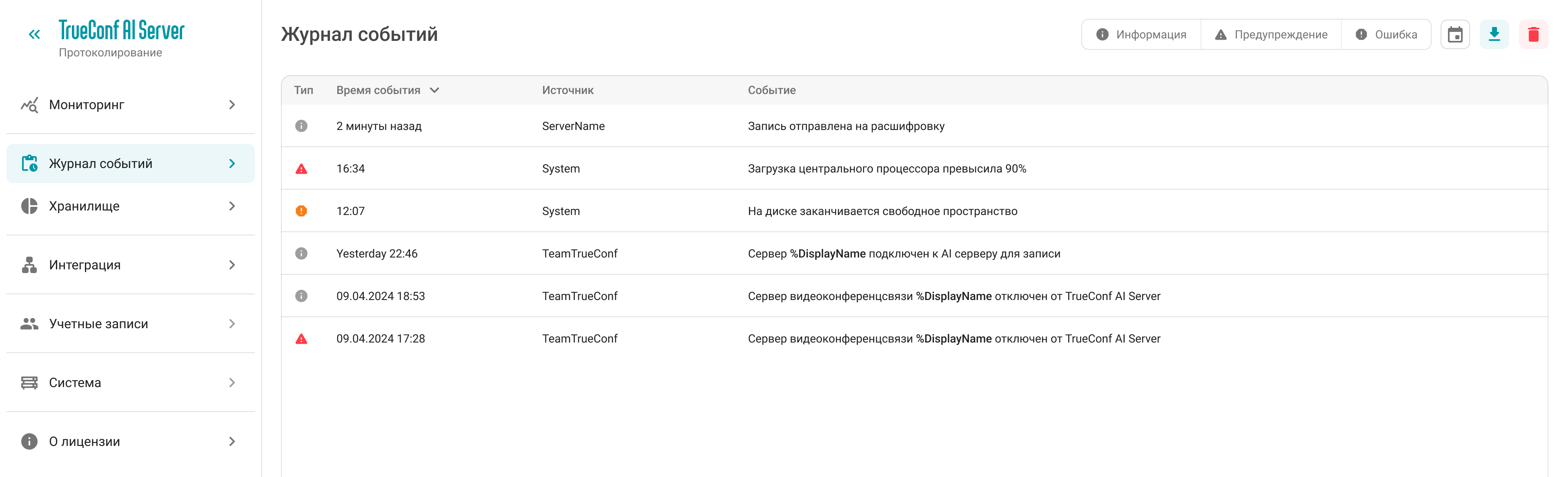Click the Интеграция hierarchy icon
This screenshot has width=1568, height=477.
[29, 265]
